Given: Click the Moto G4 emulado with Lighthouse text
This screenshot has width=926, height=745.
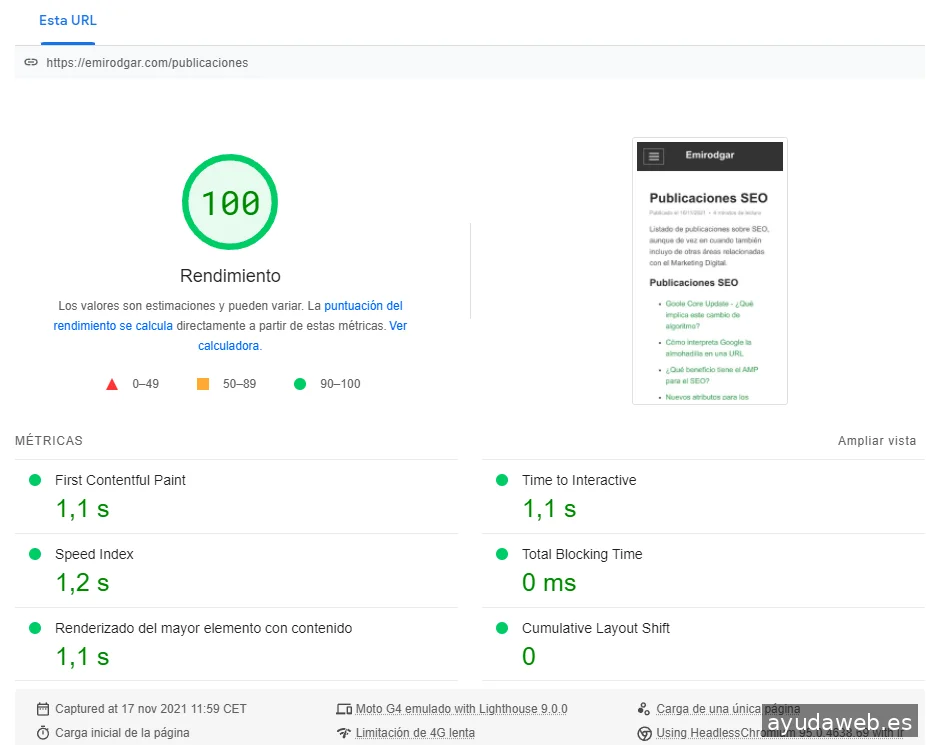Looking at the screenshot, I should (461, 709).
